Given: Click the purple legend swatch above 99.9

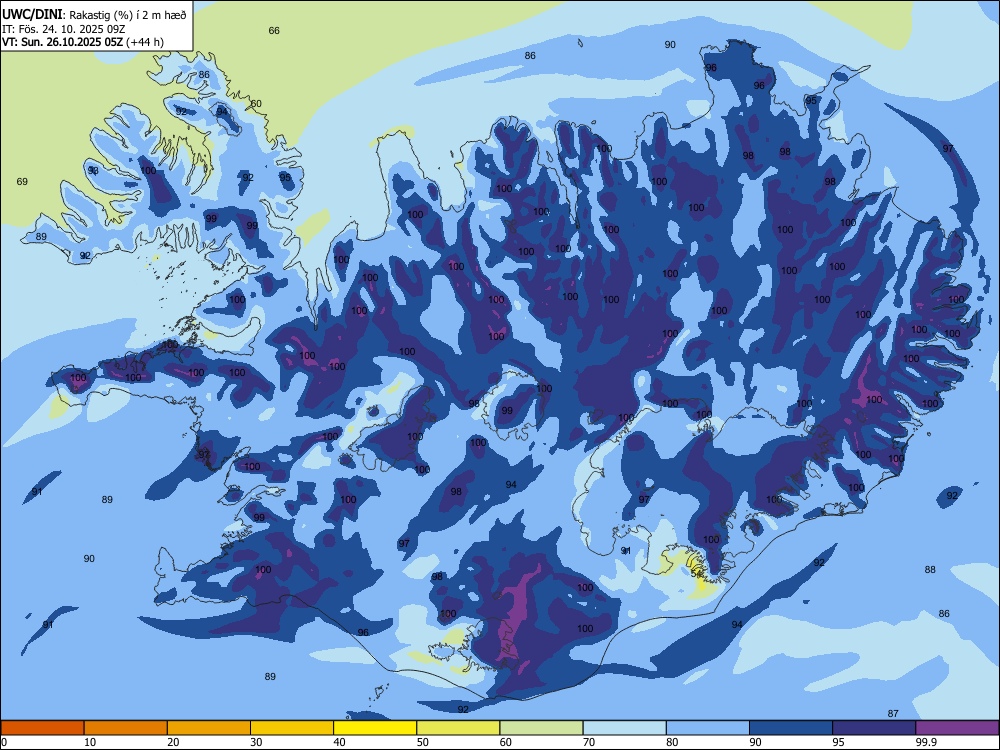Looking at the screenshot, I should coord(957,728).
